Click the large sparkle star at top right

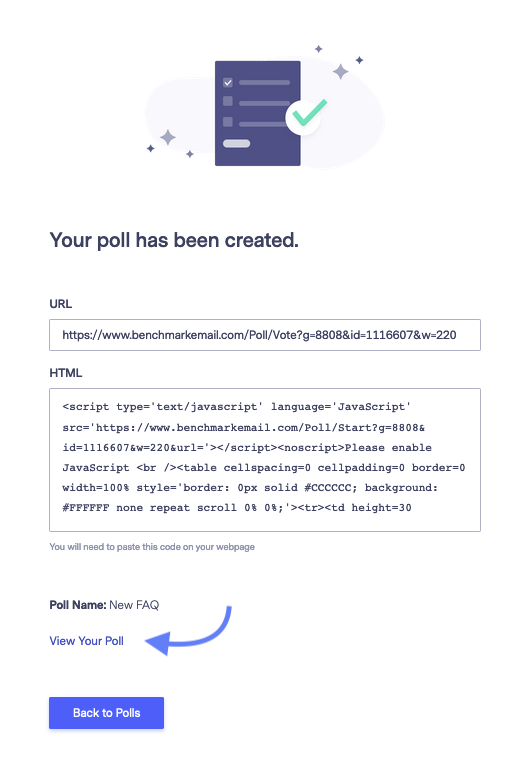340,72
